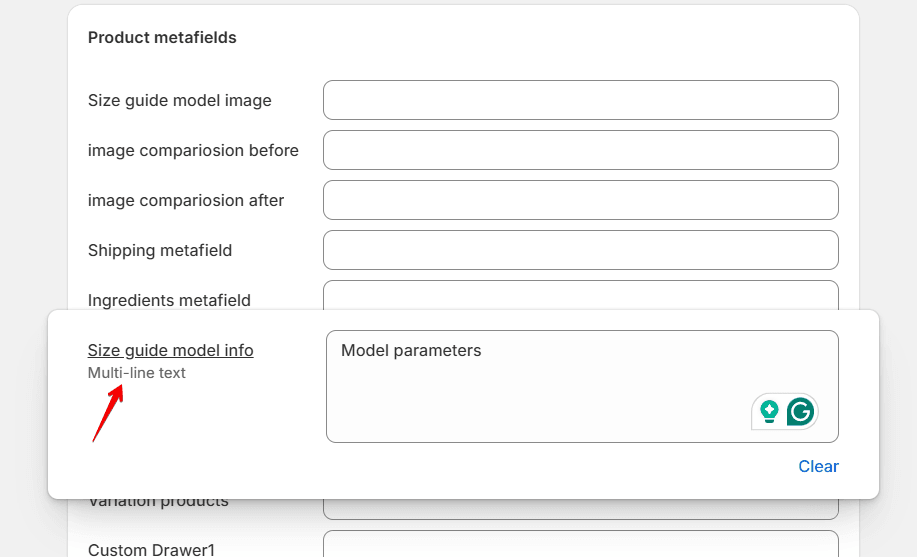Image resolution: width=917 pixels, height=557 pixels.
Task: Focus the Size guide model image field
Action: click(581, 100)
